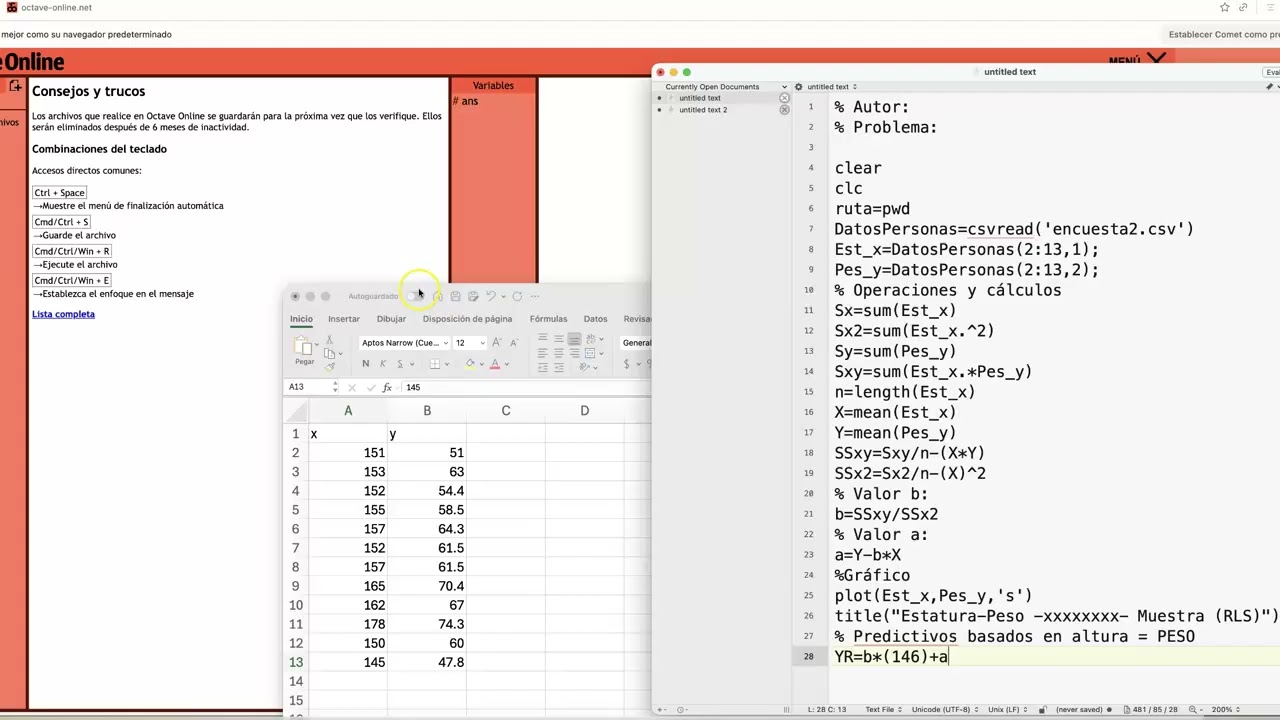Image resolution: width=1280 pixels, height=720 pixels.
Task: Toggle bold N formatting
Action: pos(365,364)
